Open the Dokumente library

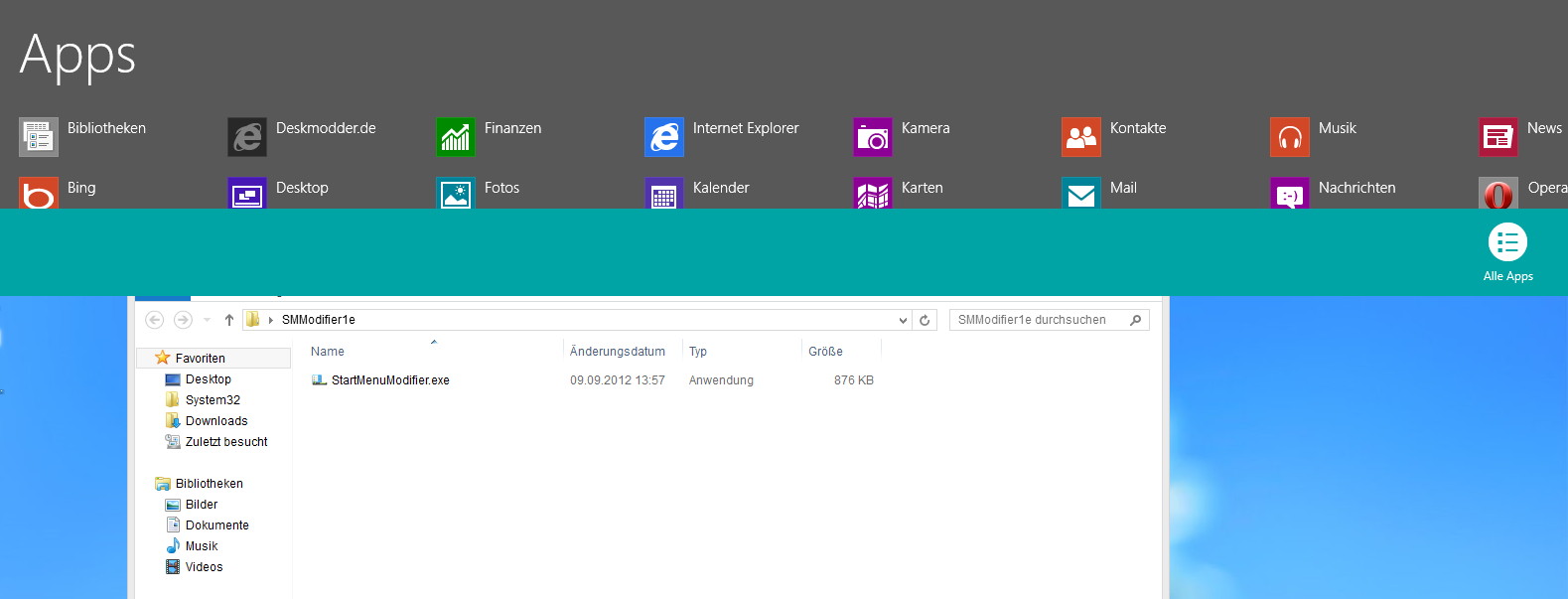tap(216, 525)
